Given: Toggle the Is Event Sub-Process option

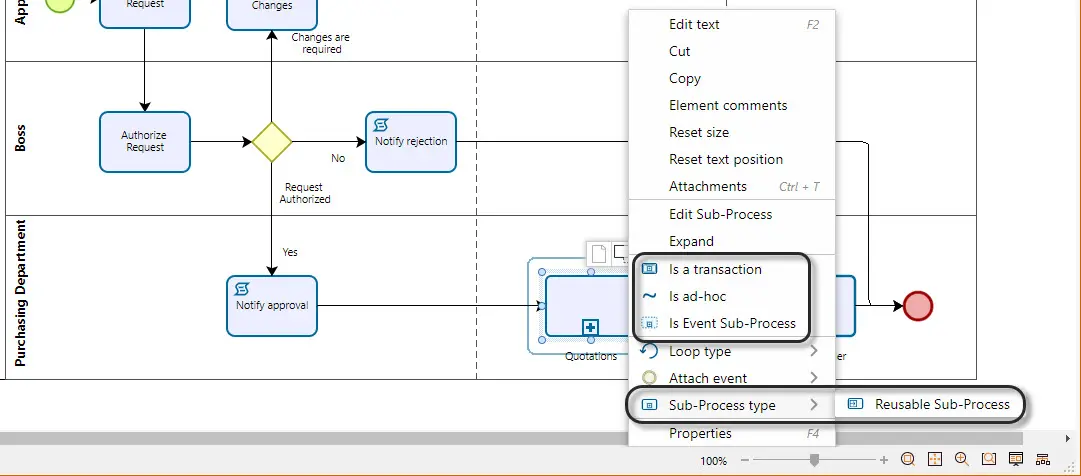Looking at the screenshot, I should [x=732, y=323].
